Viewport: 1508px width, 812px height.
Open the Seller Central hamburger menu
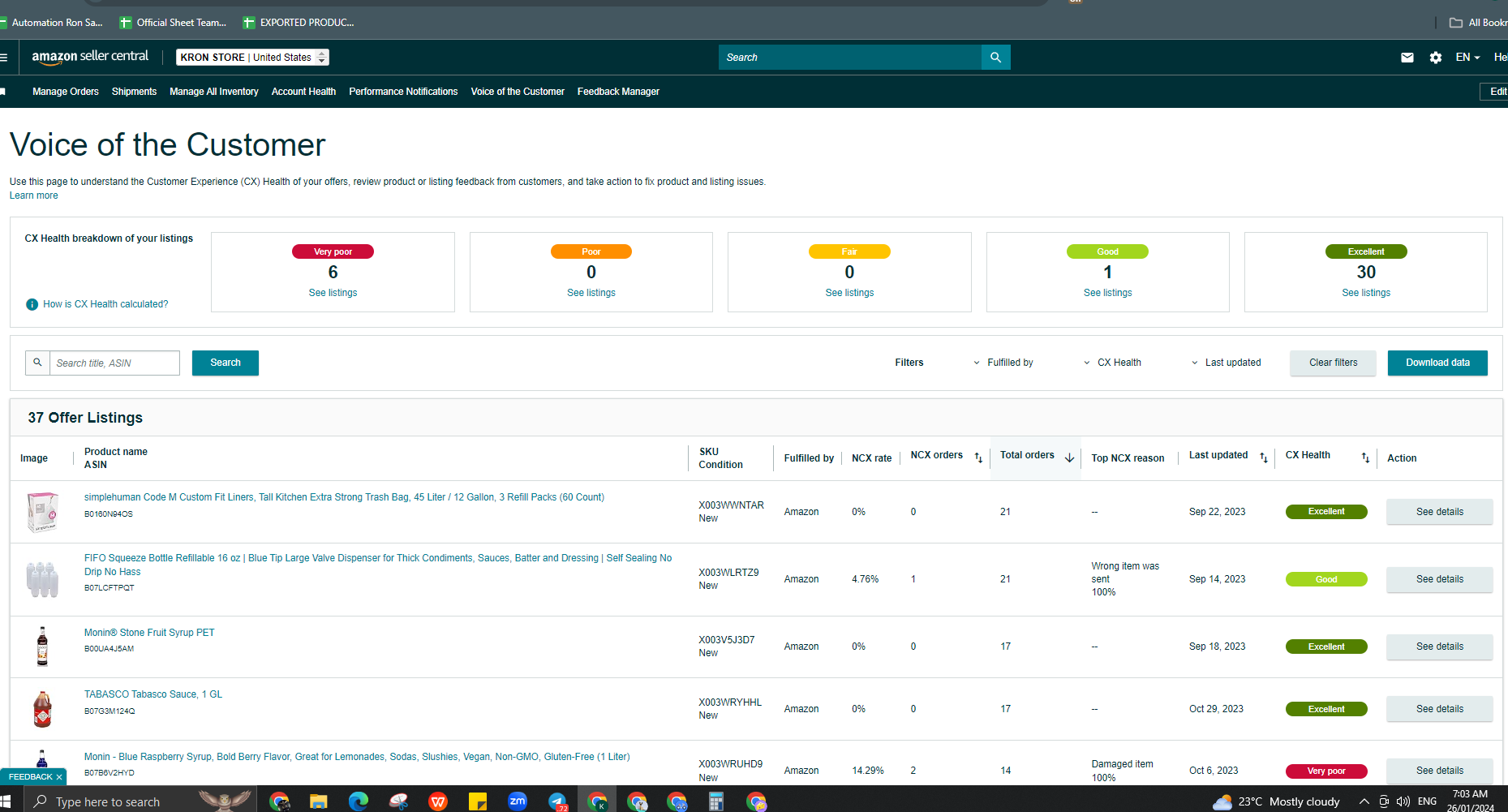(4, 58)
